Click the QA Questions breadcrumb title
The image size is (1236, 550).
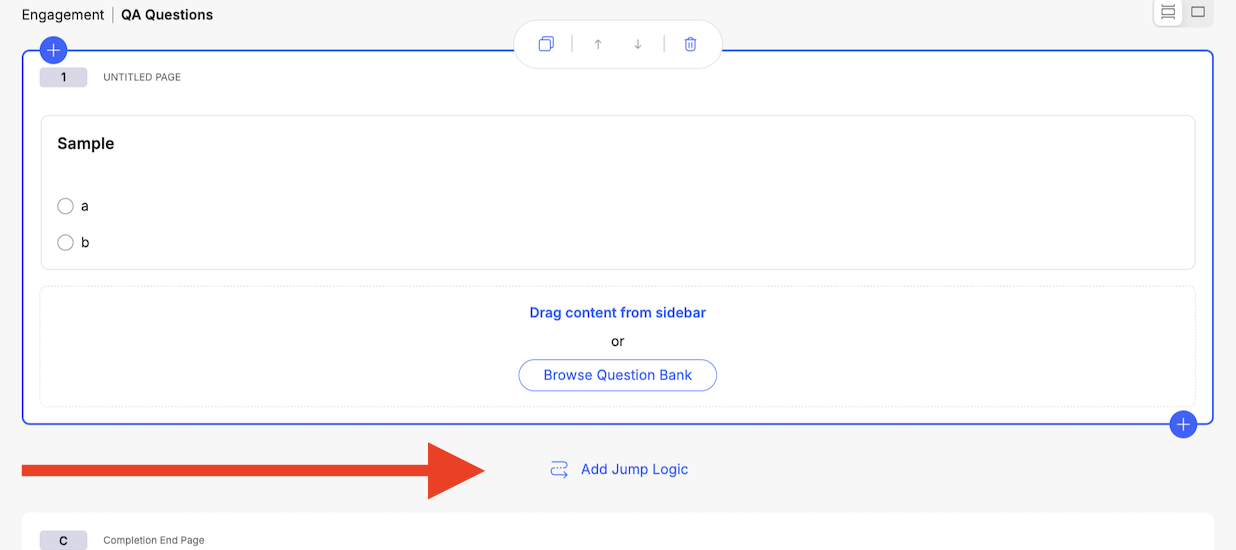click(167, 15)
